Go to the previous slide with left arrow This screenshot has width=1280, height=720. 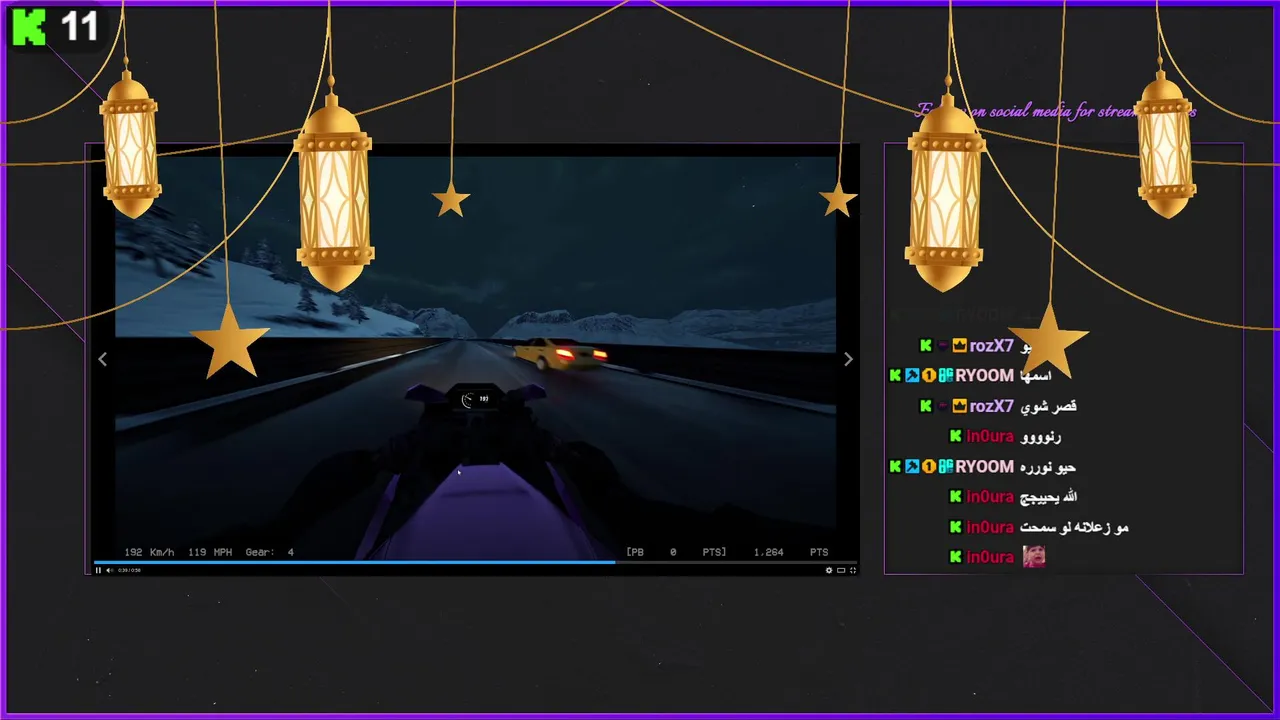click(x=102, y=359)
